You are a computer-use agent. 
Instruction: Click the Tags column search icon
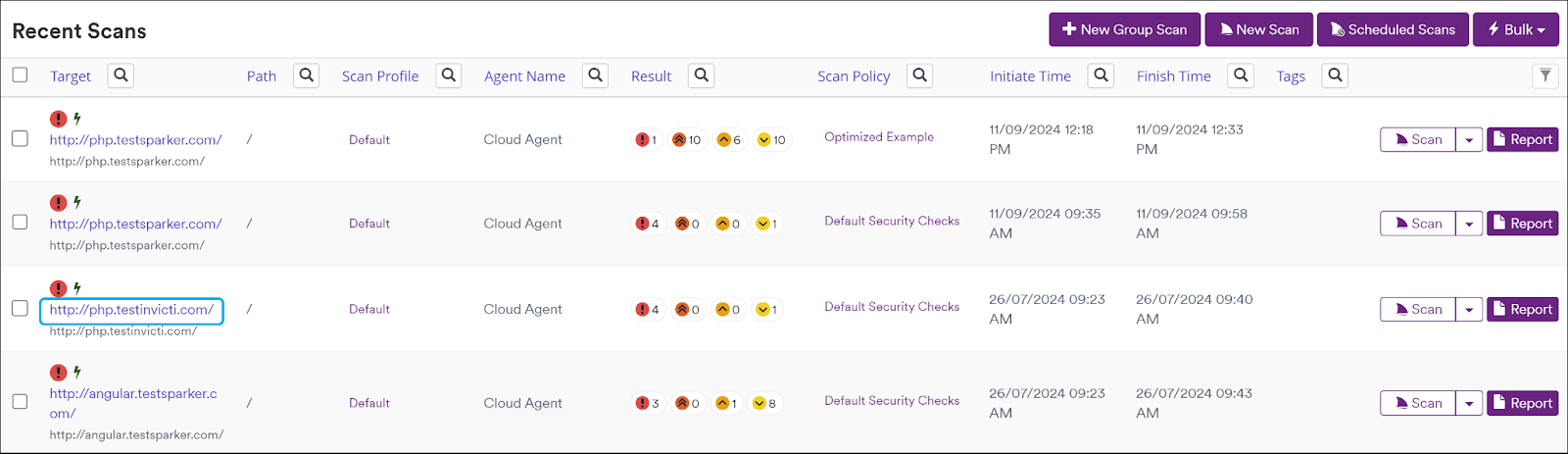click(x=1335, y=76)
